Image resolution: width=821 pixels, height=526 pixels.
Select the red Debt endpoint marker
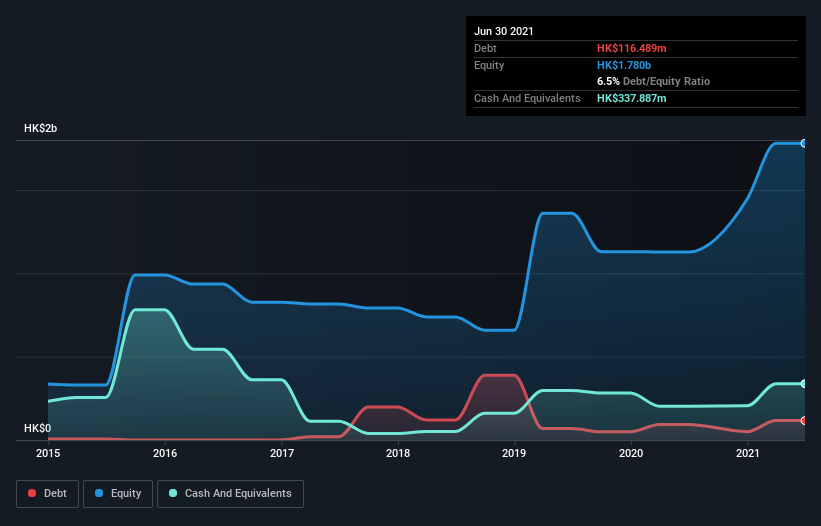click(x=804, y=420)
